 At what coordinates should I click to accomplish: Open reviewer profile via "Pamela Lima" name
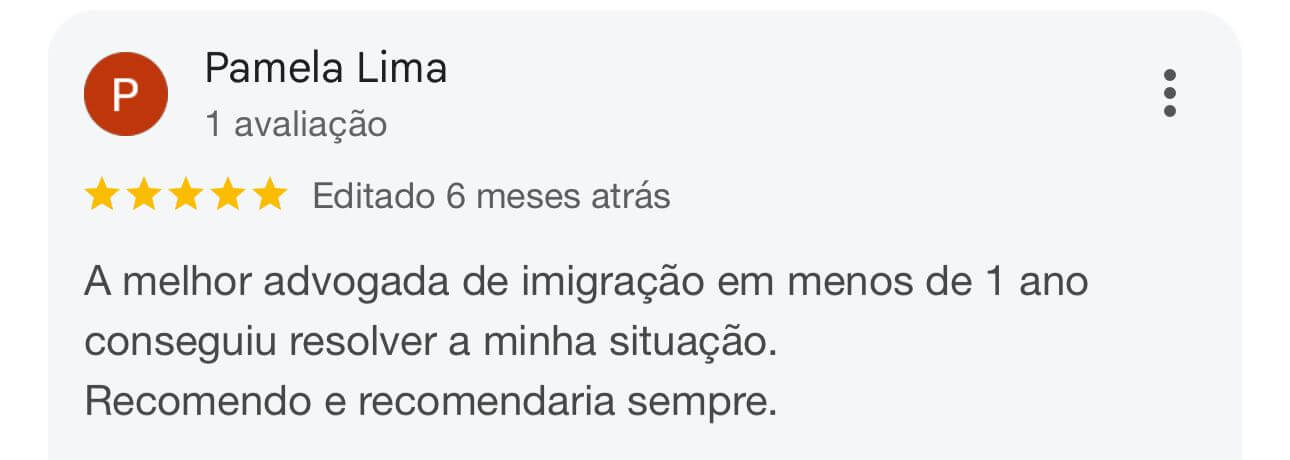325,68
